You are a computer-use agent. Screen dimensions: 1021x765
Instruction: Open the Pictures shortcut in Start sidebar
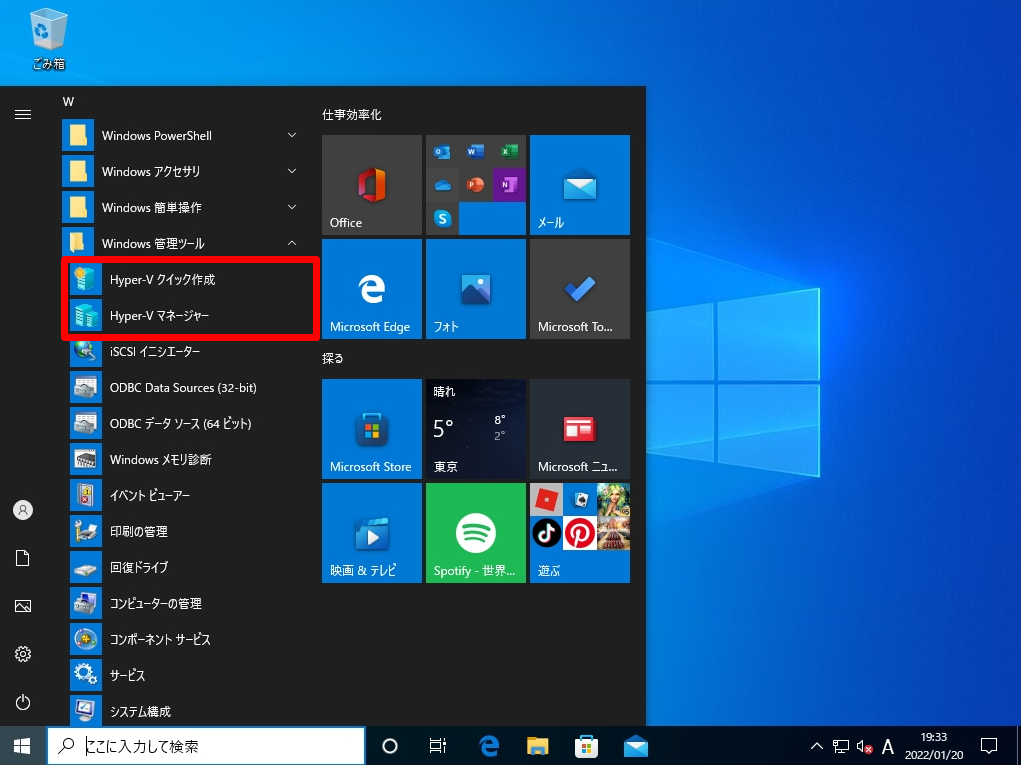tap(23, 606)
